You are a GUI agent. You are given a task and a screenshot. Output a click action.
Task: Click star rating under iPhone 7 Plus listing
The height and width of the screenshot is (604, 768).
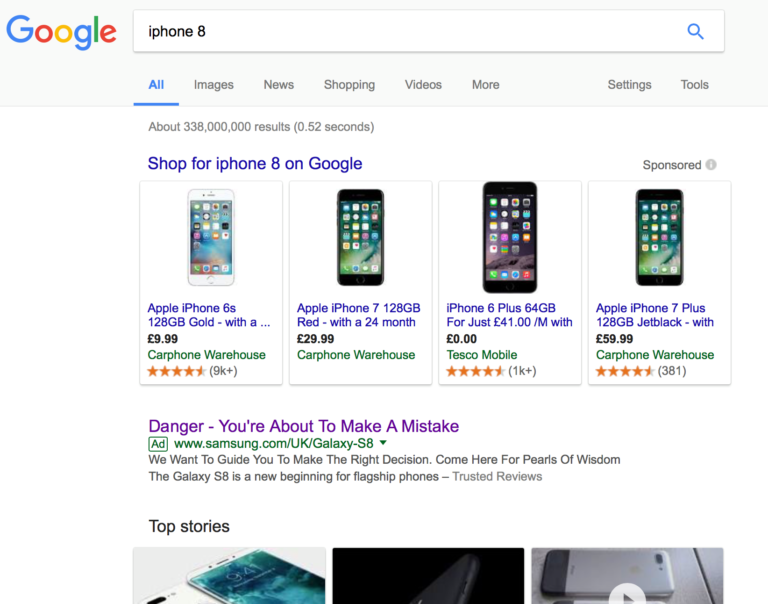(625, 371)
